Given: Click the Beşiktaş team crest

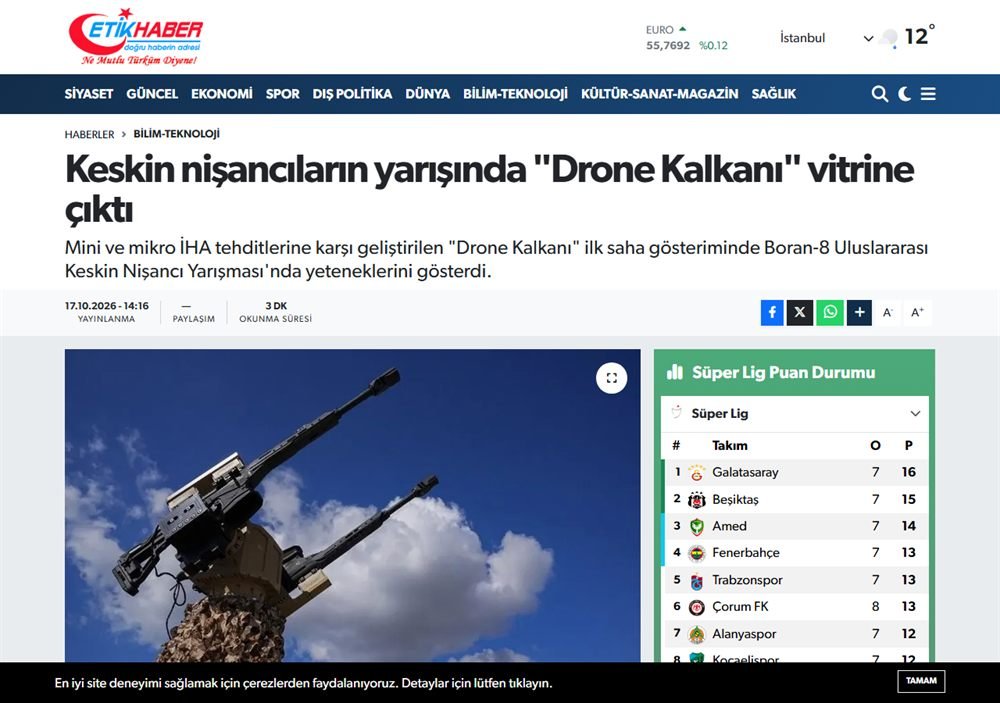Looking at the screenshot, I should click(x=696, y=500).
